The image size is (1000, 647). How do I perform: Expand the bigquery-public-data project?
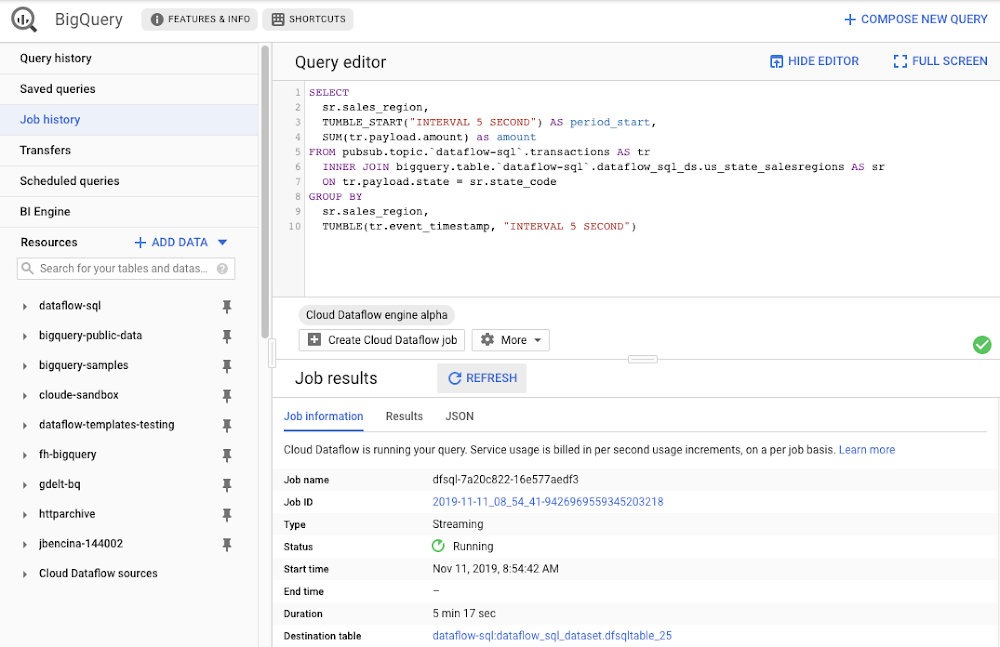tap(25, 336)
